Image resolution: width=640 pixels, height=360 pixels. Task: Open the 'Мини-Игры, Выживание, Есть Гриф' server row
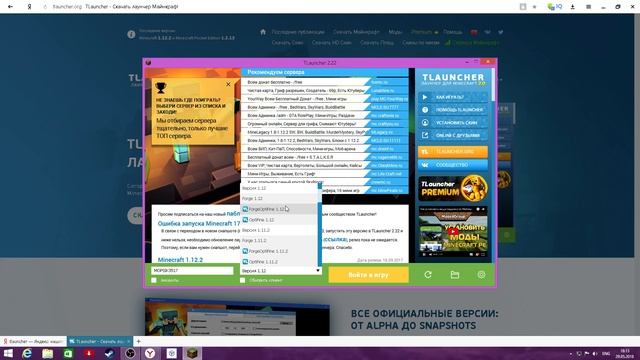(324, 174)
